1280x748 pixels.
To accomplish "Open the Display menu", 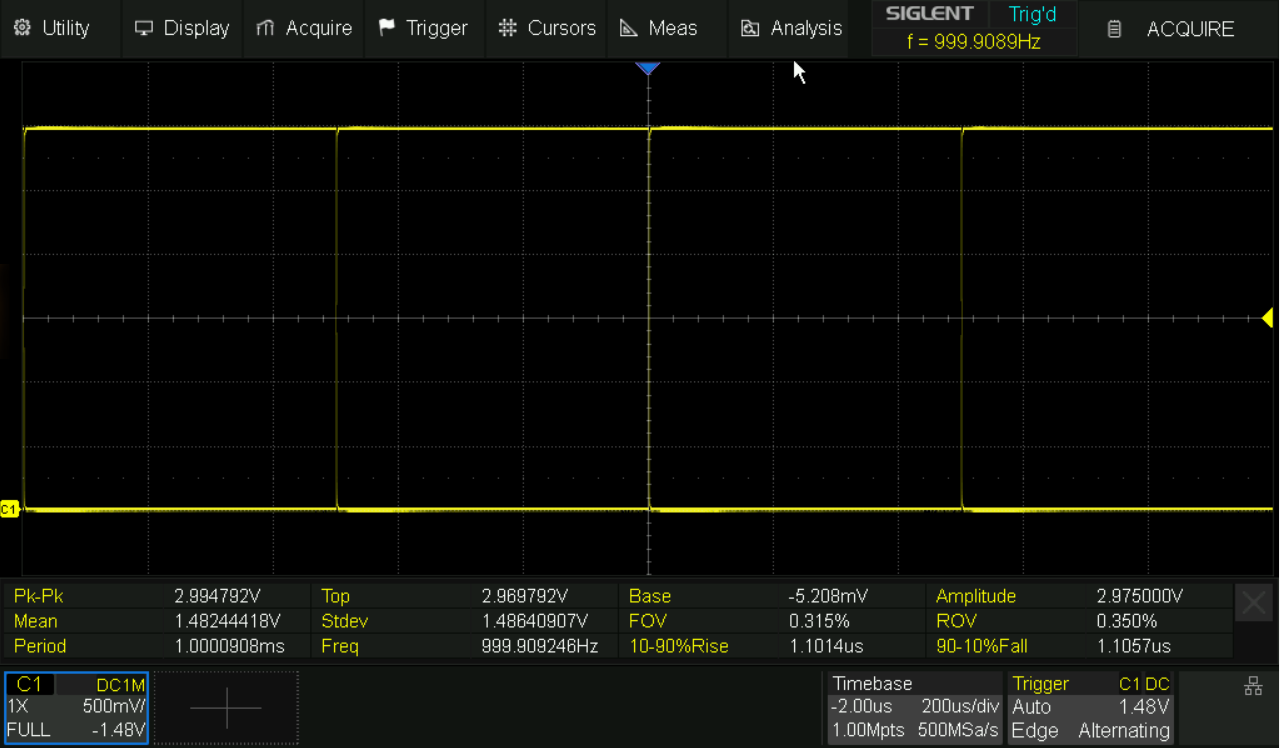I will click(181, 28).
